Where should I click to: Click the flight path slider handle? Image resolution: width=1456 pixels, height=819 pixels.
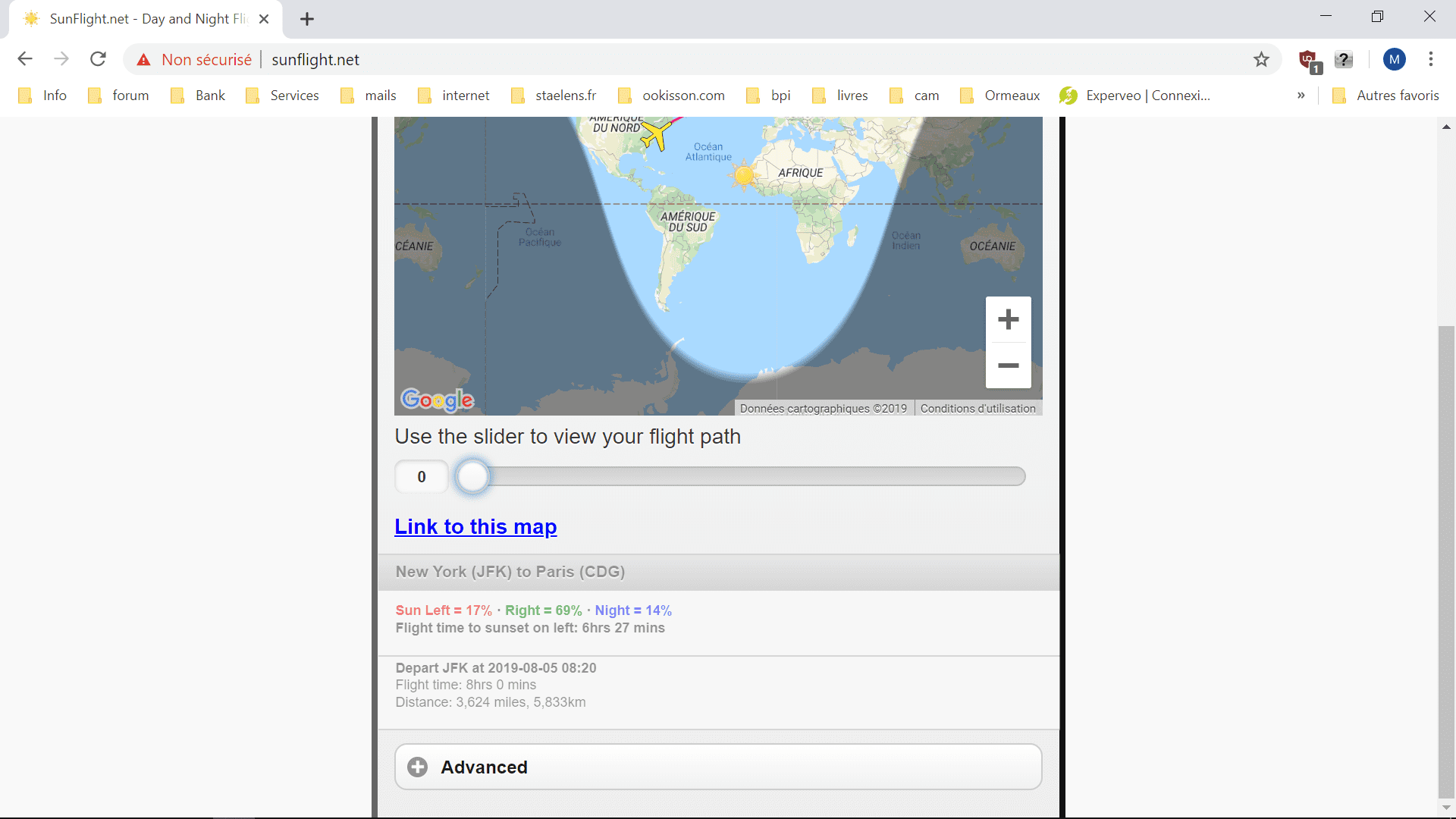(473, 476)
